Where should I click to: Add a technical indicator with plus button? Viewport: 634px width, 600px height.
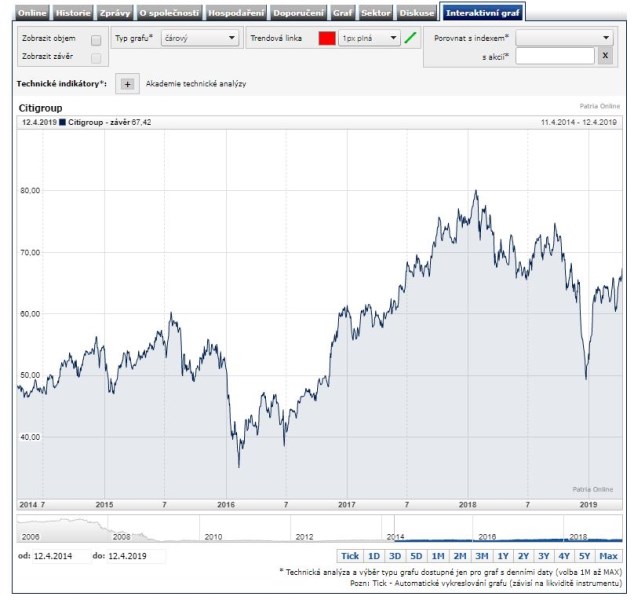(127, 84)
